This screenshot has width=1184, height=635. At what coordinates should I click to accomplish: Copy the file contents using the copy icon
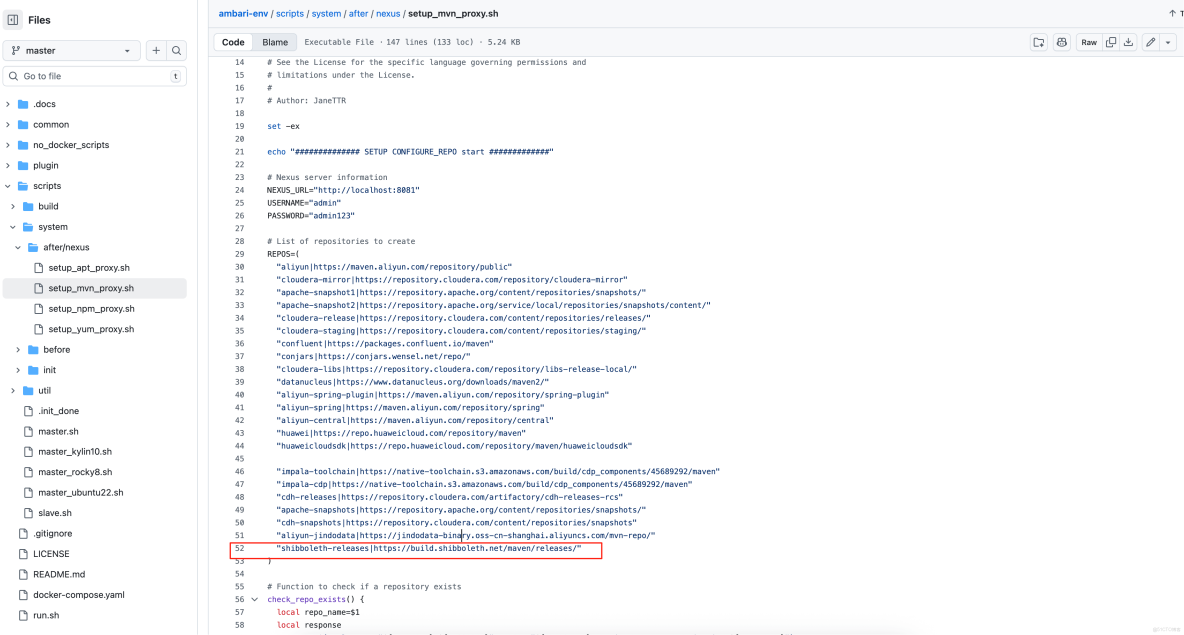point(1110,43)
